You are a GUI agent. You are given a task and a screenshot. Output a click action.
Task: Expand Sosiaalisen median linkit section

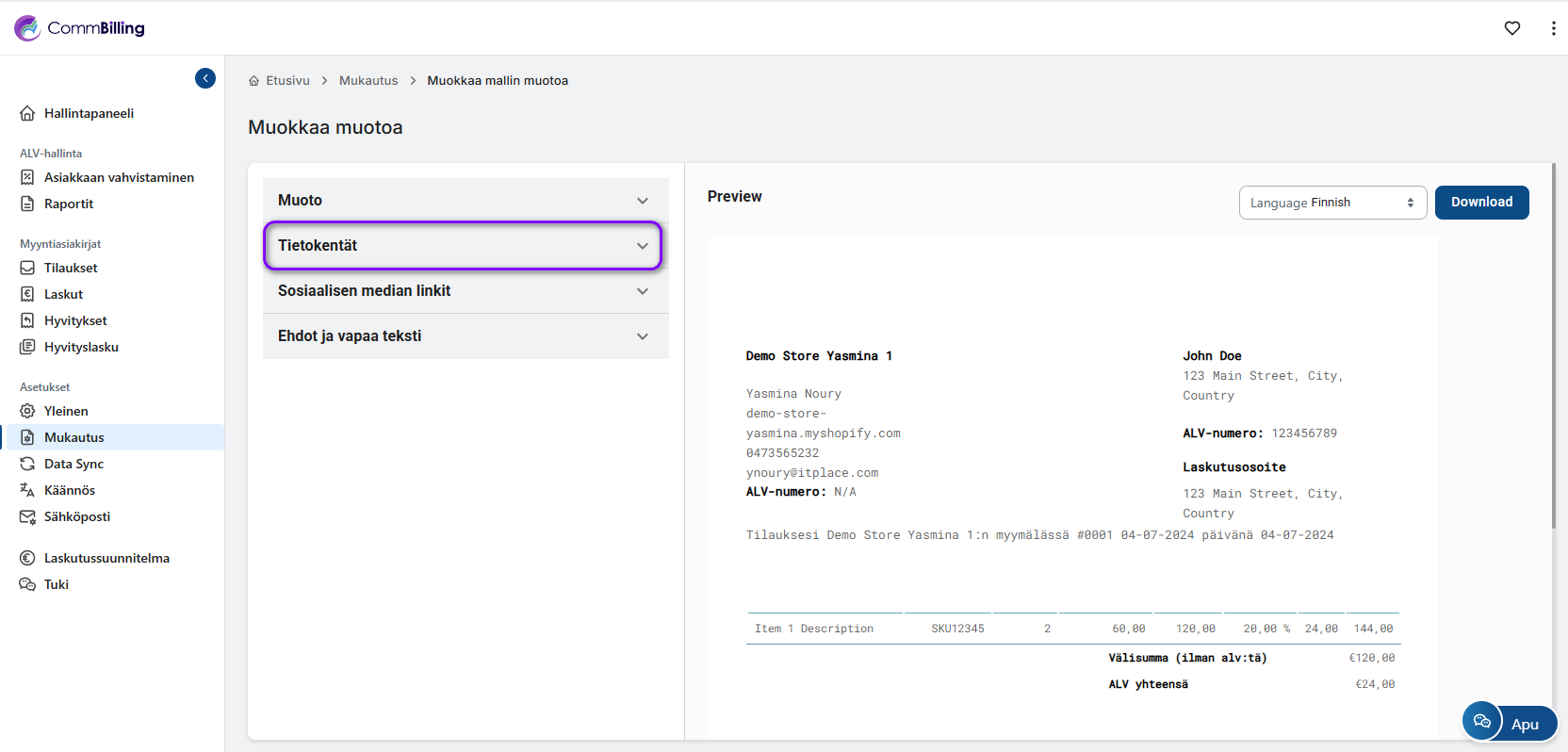coord(465,290)
